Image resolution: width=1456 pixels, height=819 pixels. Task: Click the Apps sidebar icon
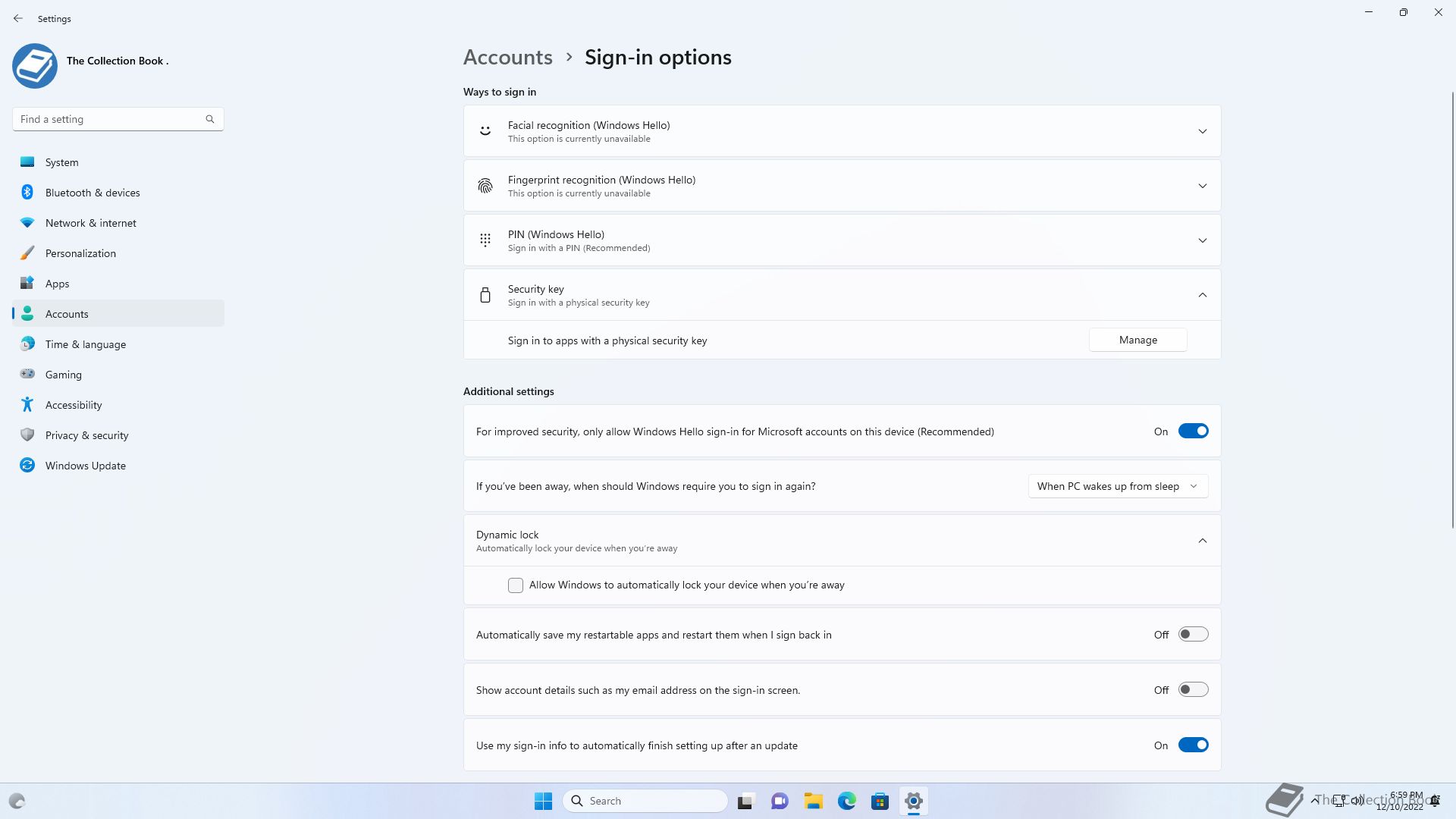[27, 283]
